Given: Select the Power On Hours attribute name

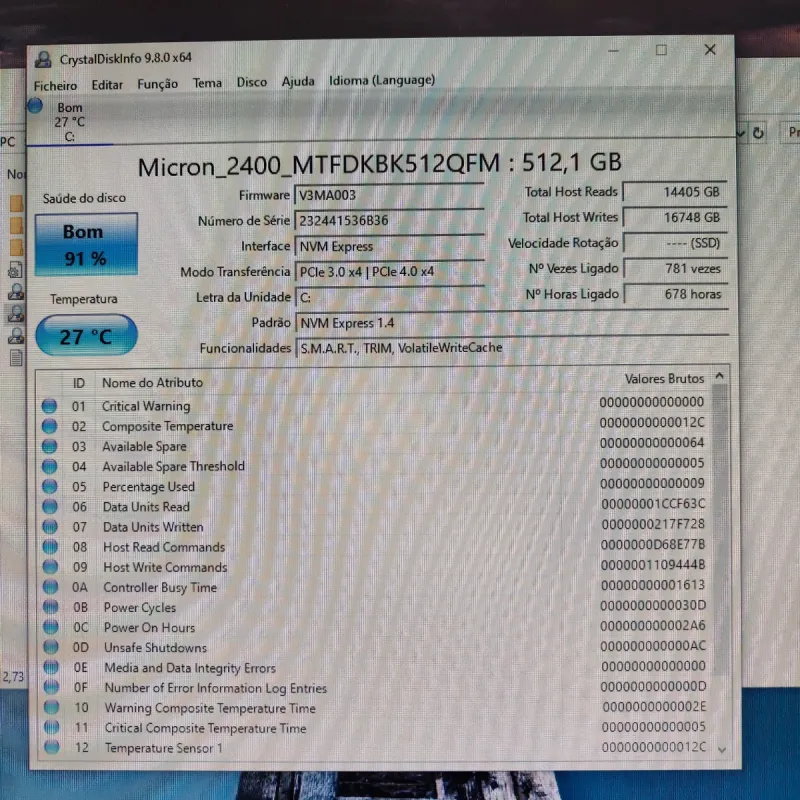Looking at the screenshot, I should (x=149, y=628).
